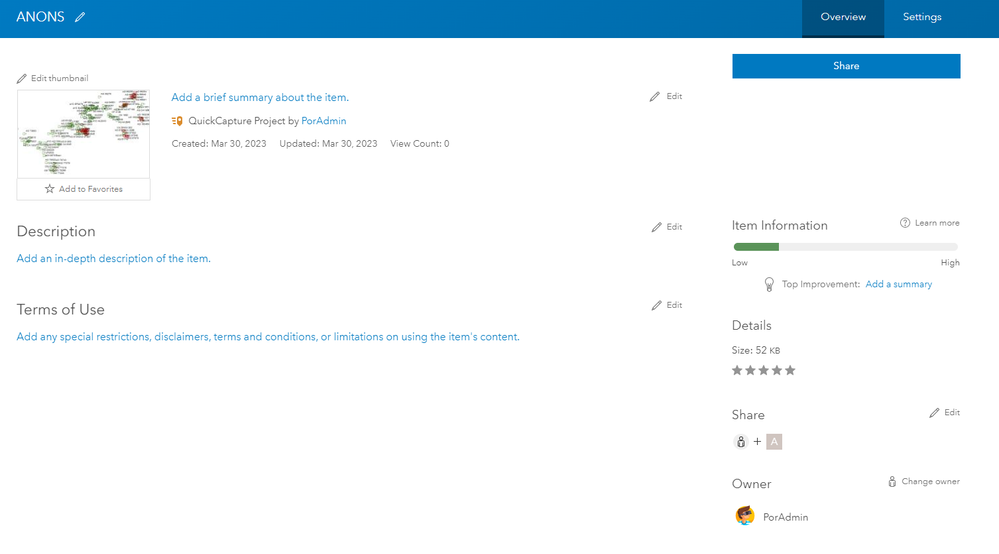Click the organization 'A' share badge
The width and height of the screenshot is (999, 554).
pos(774,441)
